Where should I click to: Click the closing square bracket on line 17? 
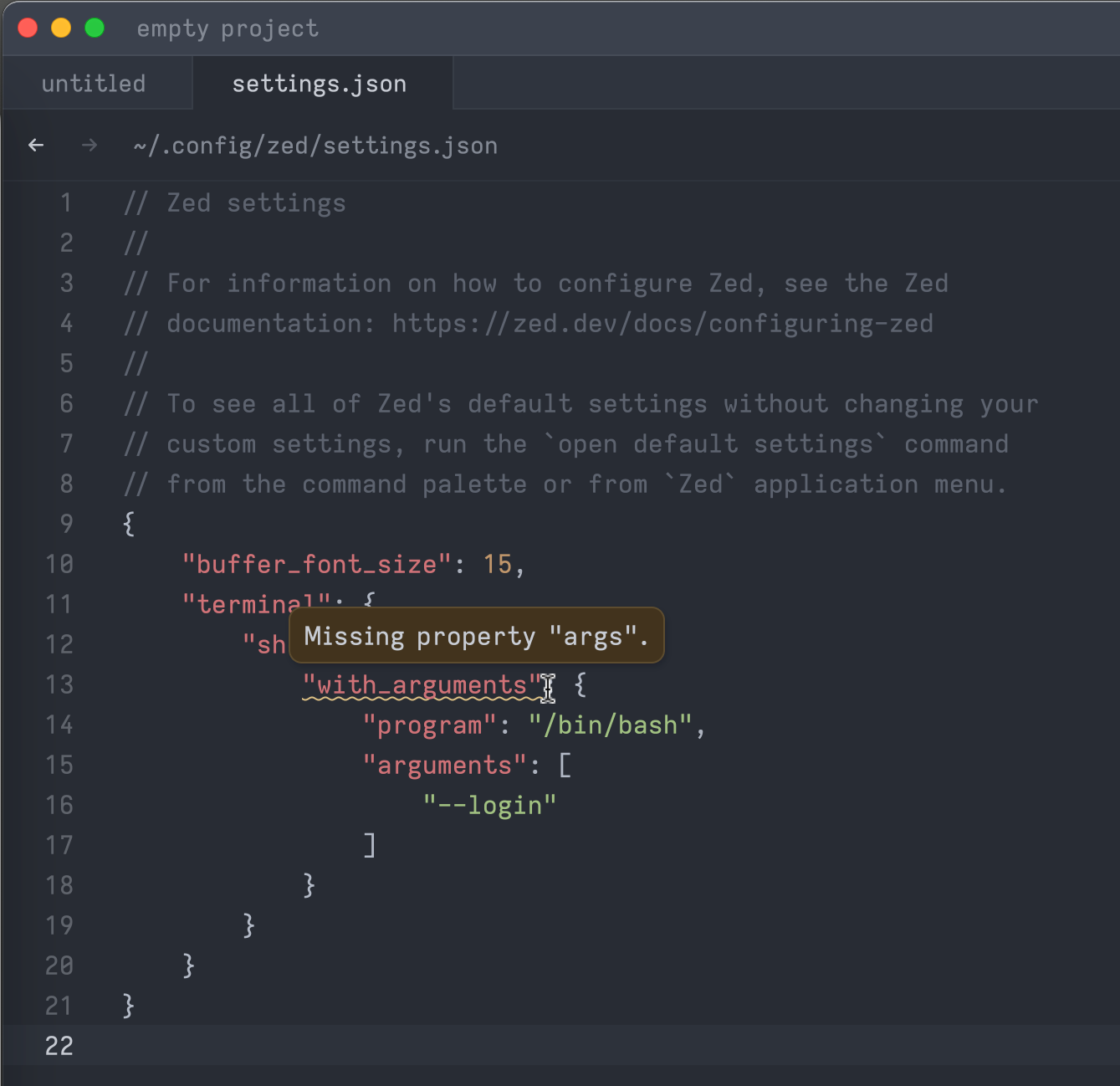[370, 846]
